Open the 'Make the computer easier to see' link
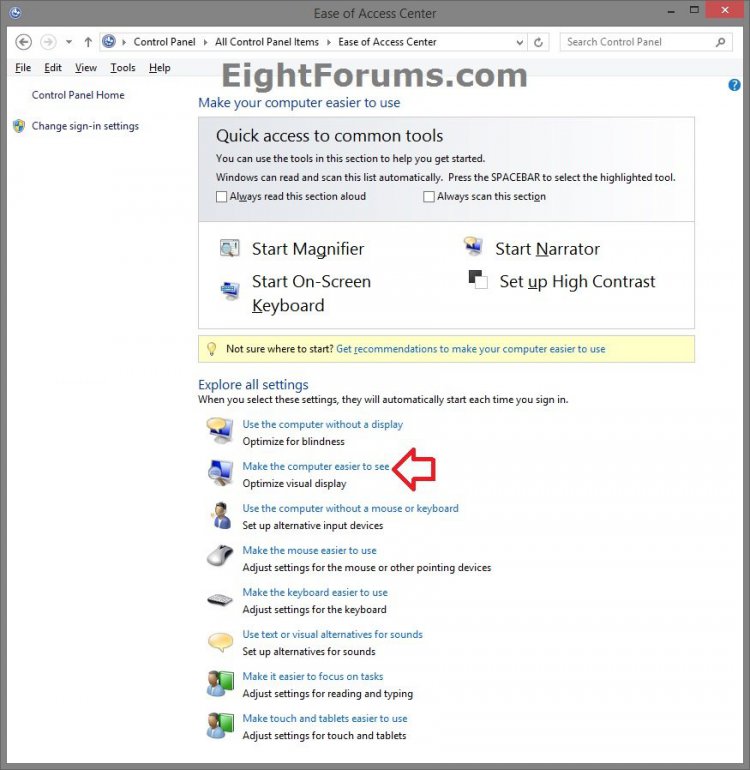The image size is (750, 770). [316, 467]
